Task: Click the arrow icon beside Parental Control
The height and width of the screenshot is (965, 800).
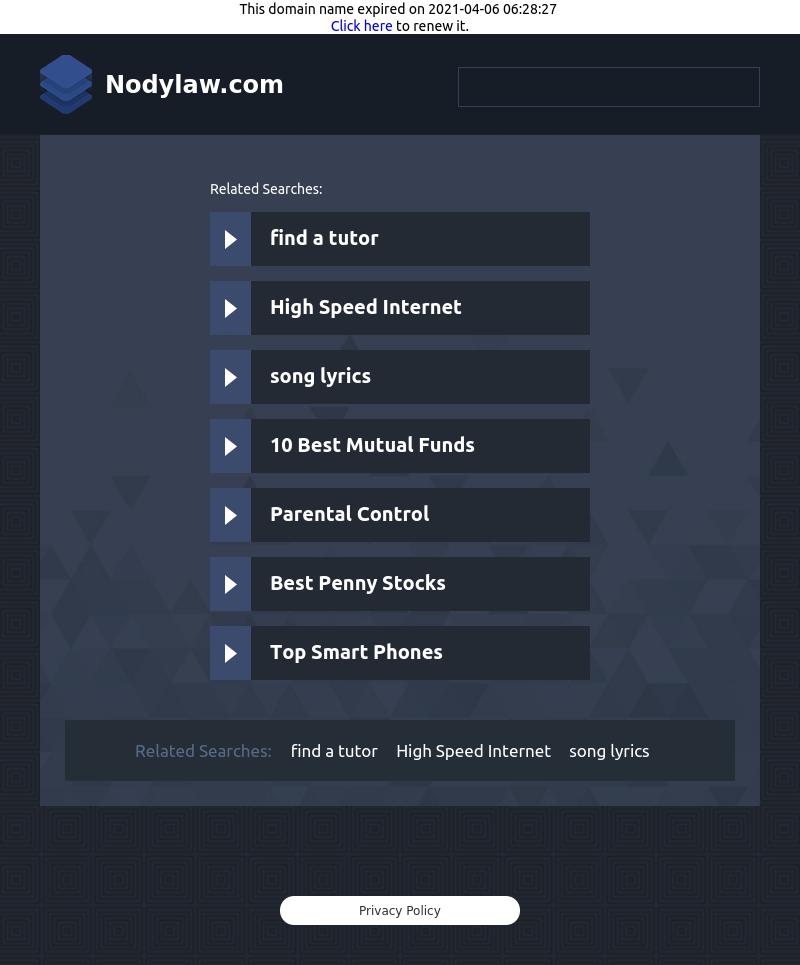Action: tap(230, 515)
